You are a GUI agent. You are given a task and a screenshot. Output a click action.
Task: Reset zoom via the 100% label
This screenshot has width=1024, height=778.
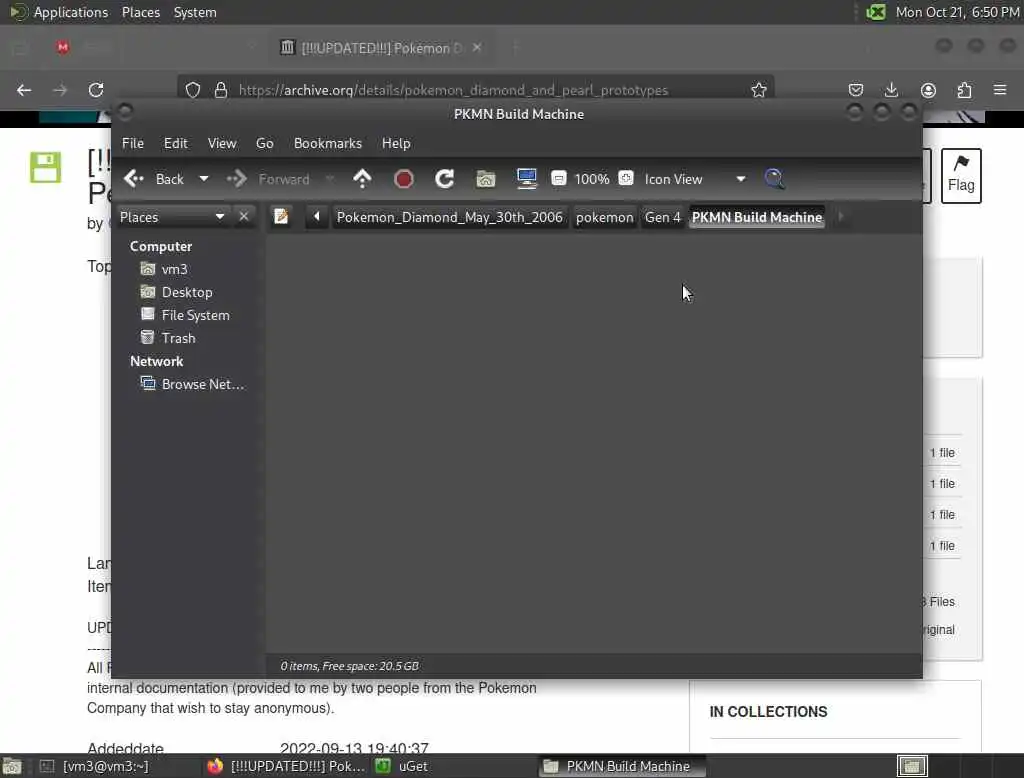(592, 179)
